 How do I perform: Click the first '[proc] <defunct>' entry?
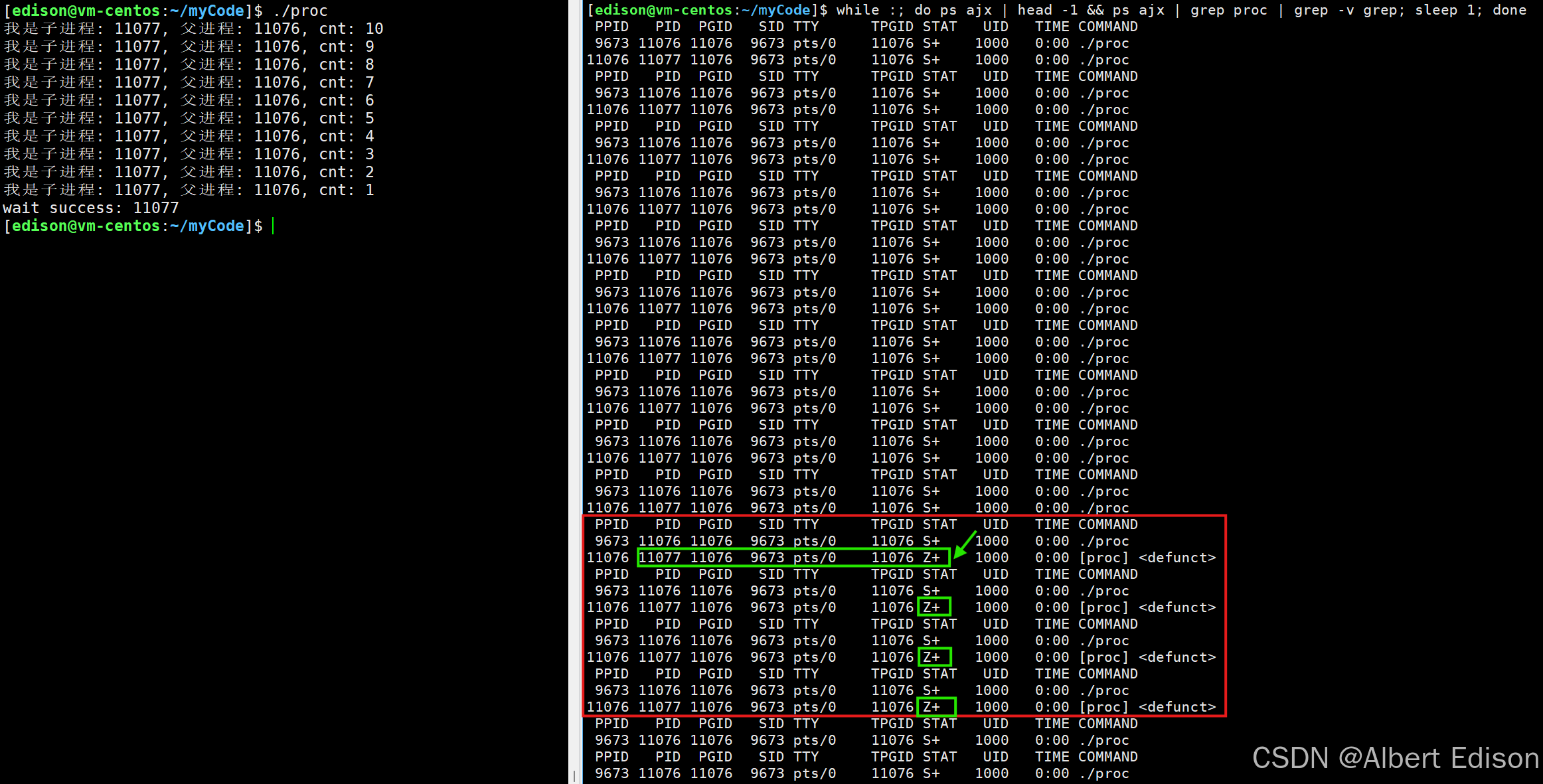(1147, 558)
